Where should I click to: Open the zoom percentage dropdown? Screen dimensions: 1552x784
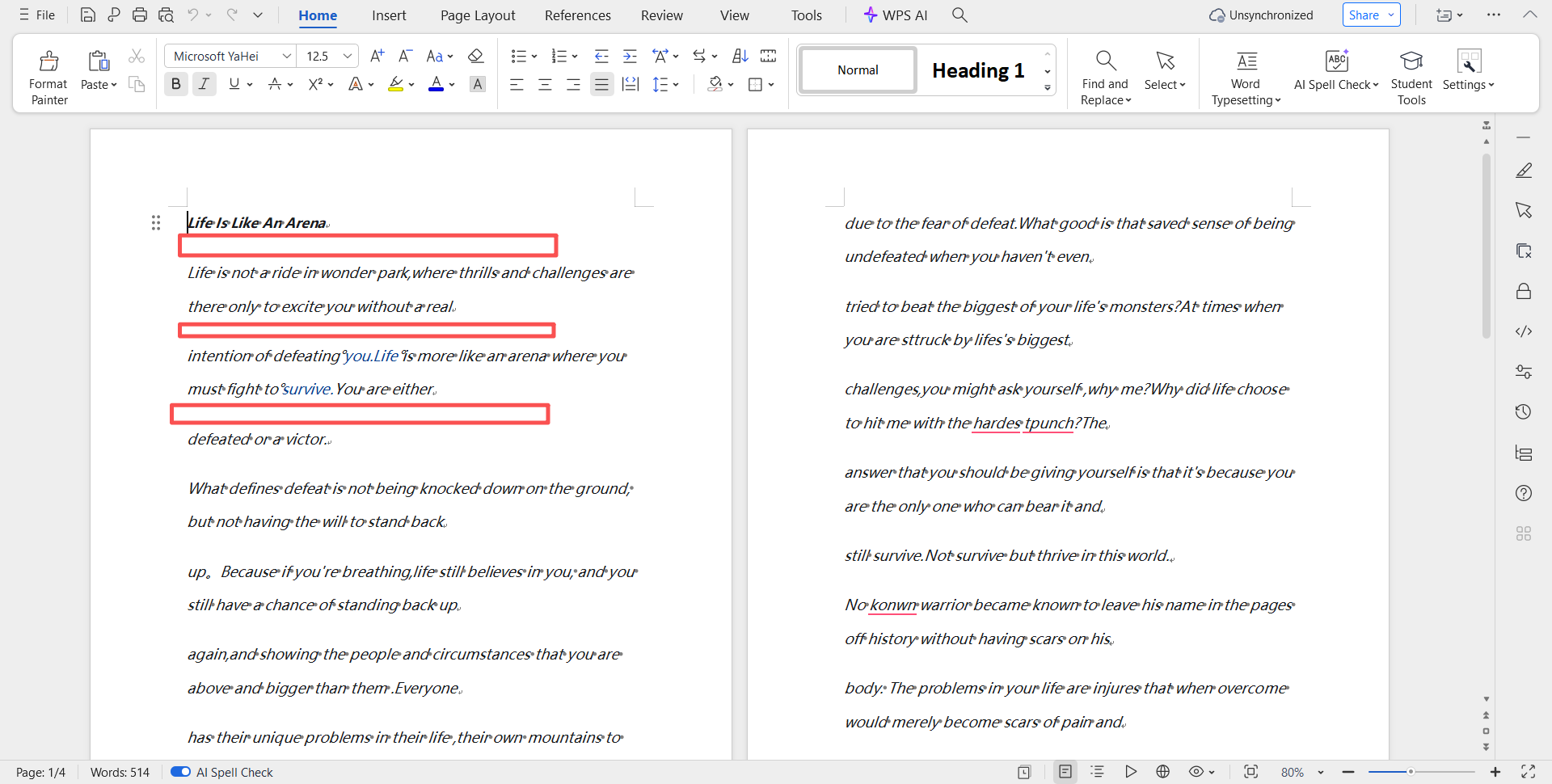(x=1321, y=773)
